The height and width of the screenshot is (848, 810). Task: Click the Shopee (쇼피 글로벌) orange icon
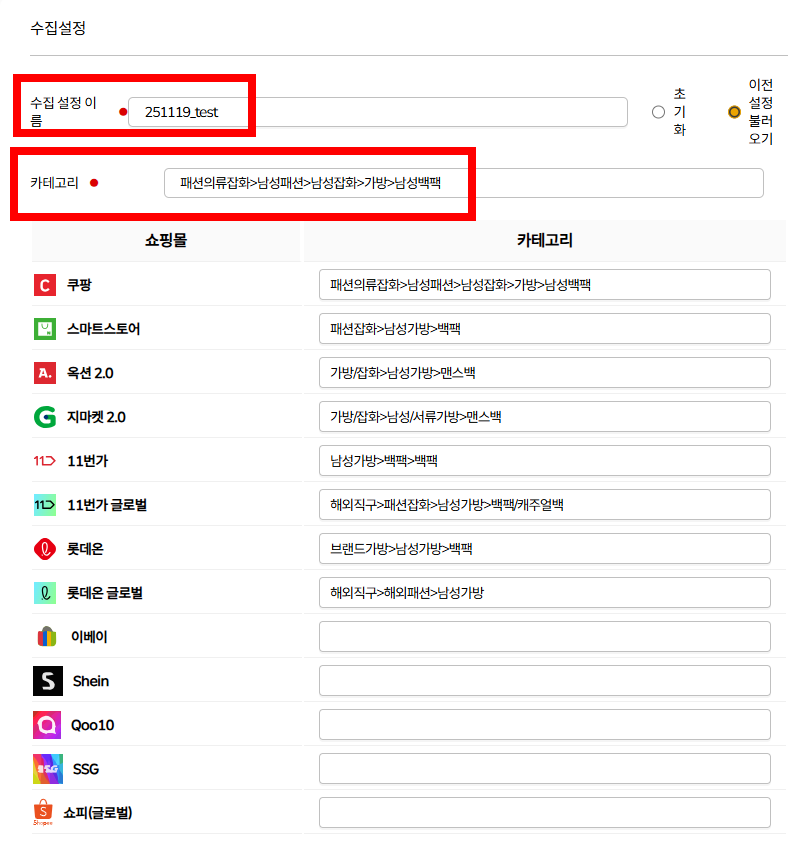(x=43, y=812)
